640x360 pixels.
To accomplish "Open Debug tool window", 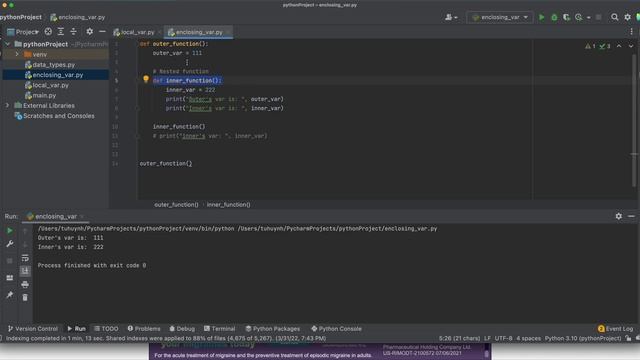I will coord(182,329).
